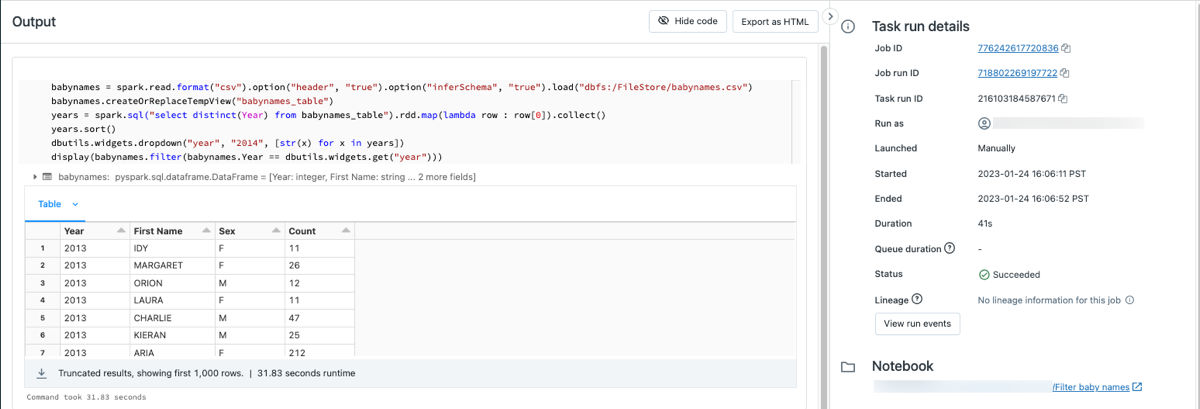Collapse the Task run details side panel
The width and height of the screenshot is (1200, 409).
point(830,17)
